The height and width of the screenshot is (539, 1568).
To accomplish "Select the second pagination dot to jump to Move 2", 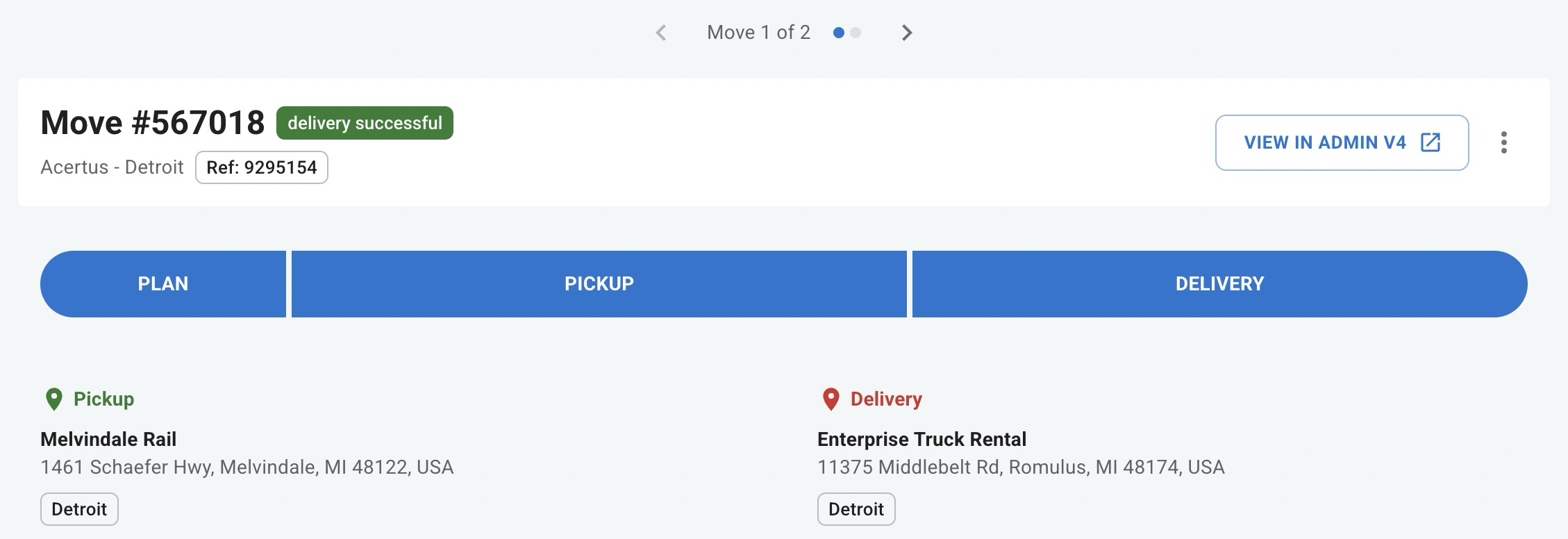I will 857,32.
